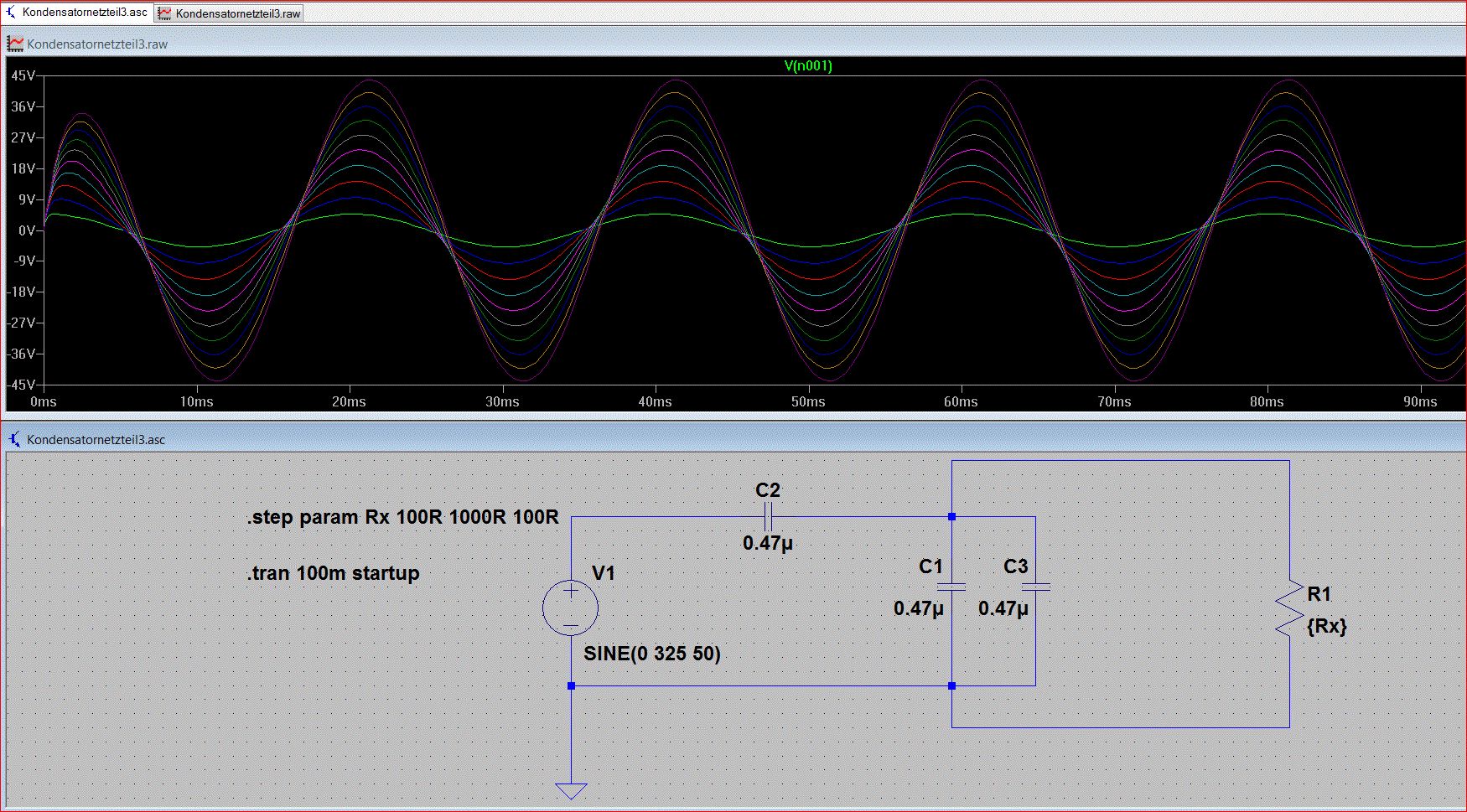The width and height of the screenshot is (1467, 812).
Task: Select the .step param Rx directive text
Action: point(402,517)
